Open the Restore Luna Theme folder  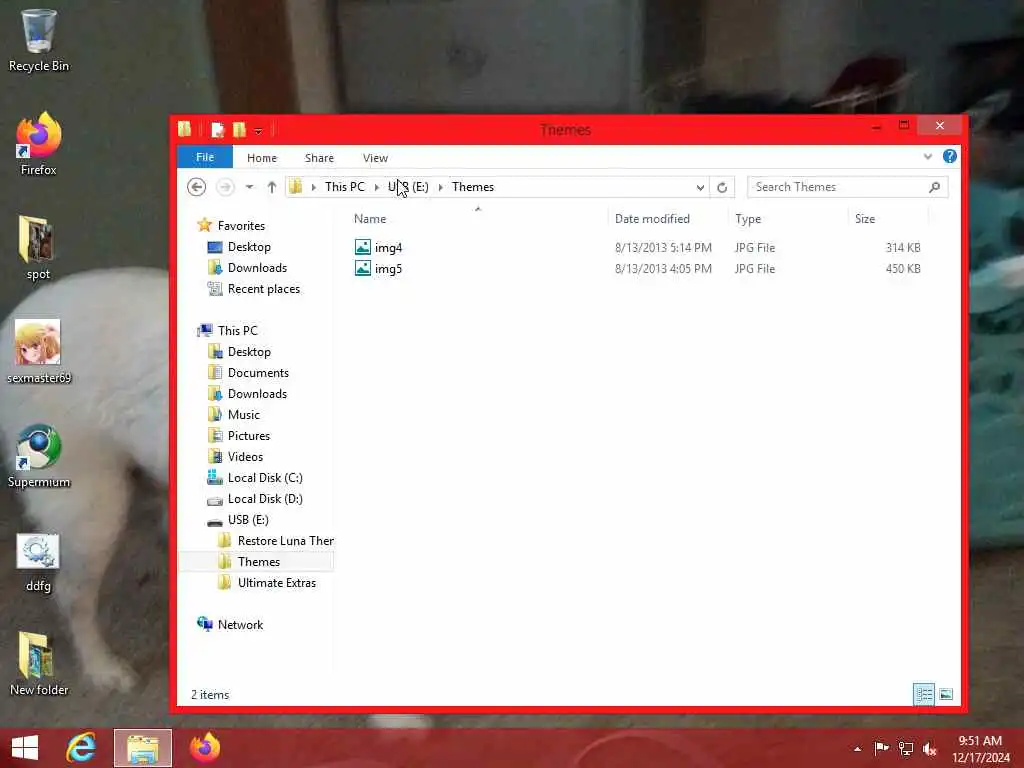coord(285,541)
